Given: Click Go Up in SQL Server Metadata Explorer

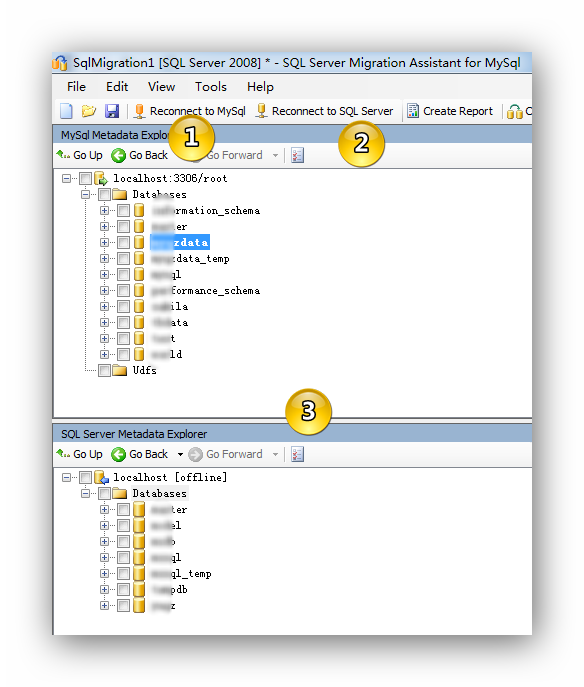Looking at the screenshot, I should tap(79, 454).
